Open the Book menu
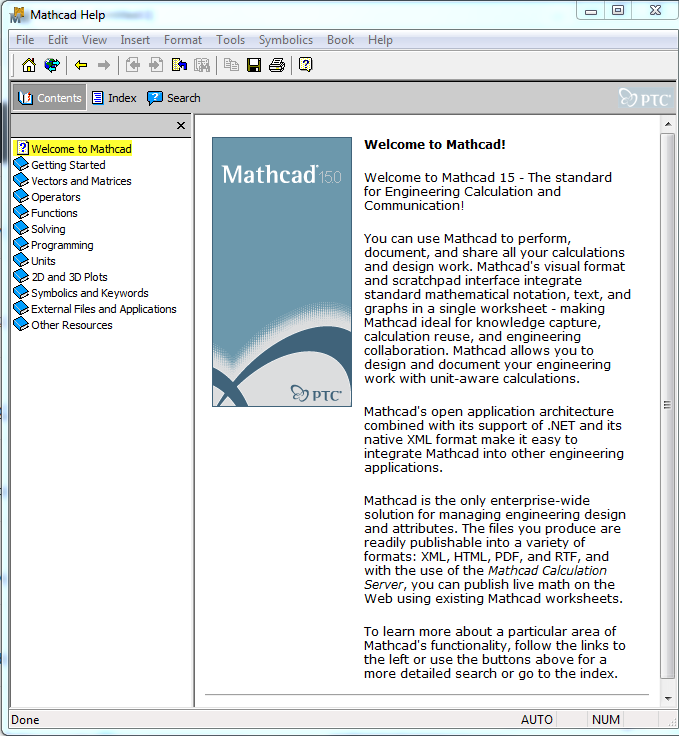 (x=340, y=40)
